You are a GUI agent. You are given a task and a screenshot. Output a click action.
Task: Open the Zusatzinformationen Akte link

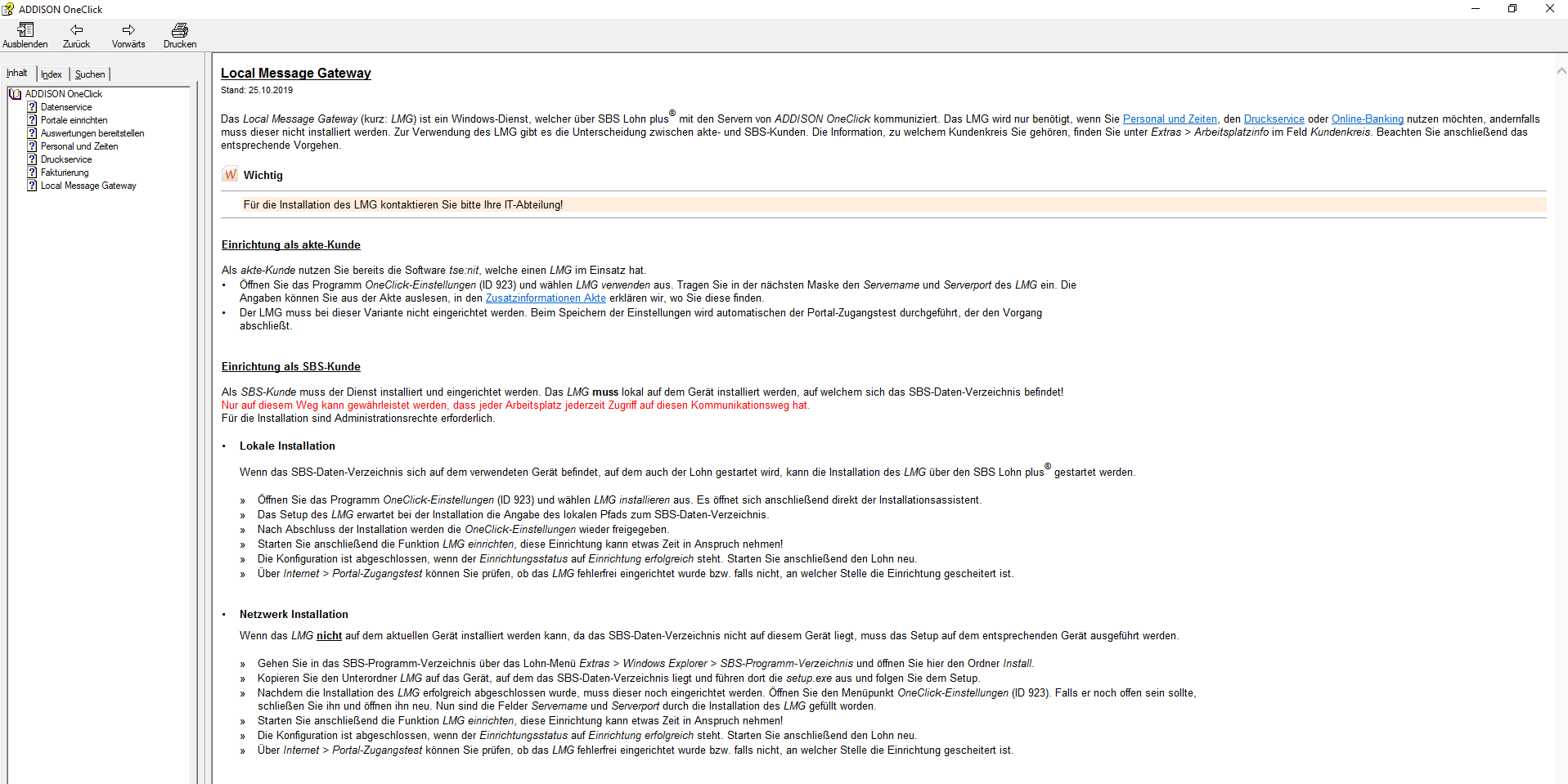click(546, 298)
